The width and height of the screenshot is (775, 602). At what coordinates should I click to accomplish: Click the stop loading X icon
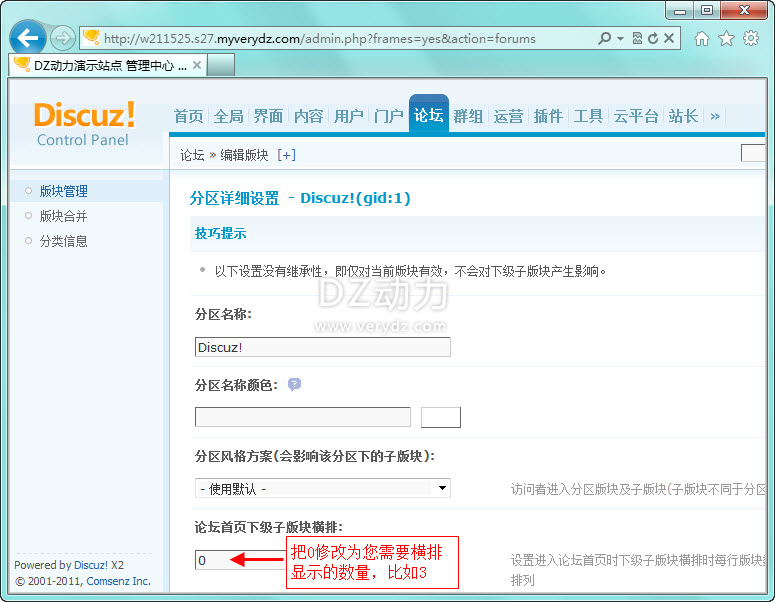coord(670,38)
